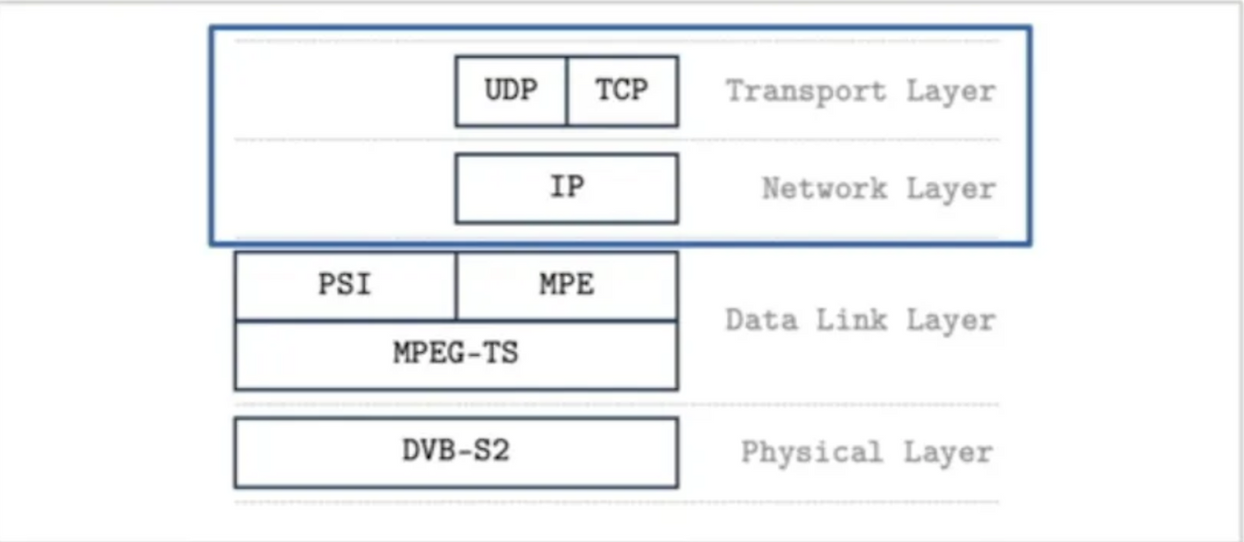This screenshot has width=1244, height=542.
Task: Select the PSI box
Action: tap(345, 285)
